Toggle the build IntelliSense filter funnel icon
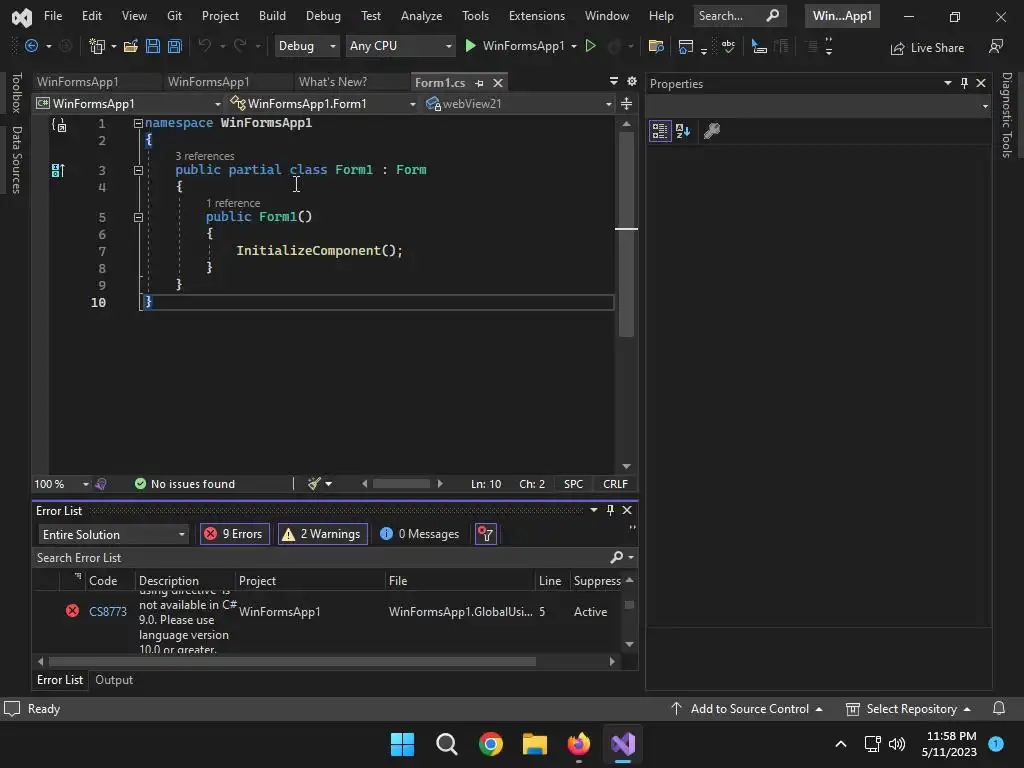 pos(486,534)
